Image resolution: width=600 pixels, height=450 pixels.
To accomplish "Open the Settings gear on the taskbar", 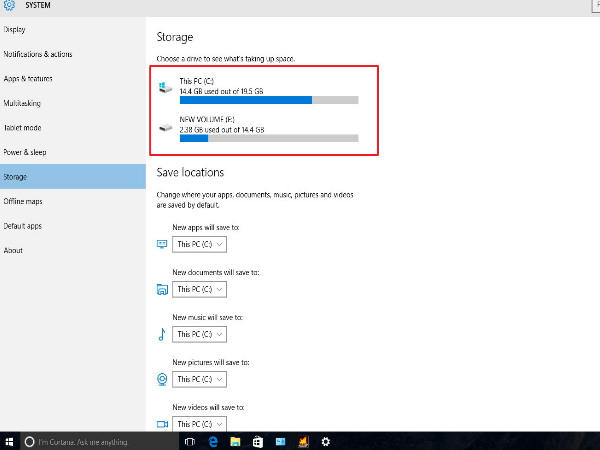I will (326, 442).
